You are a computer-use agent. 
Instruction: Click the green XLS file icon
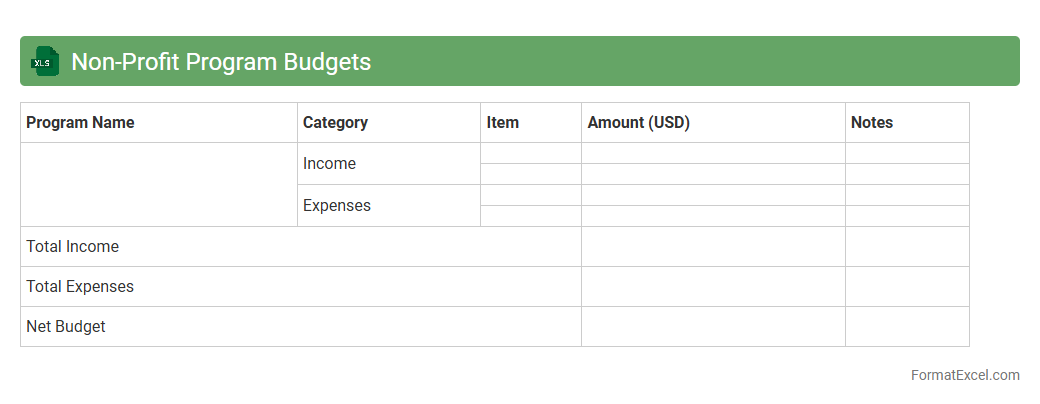coord(44,62)
